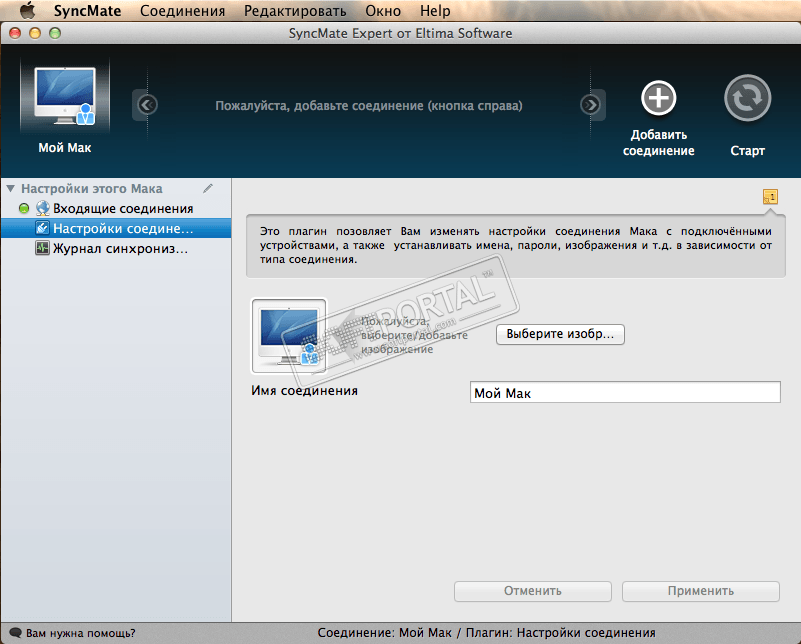Viewport: 801px width, 644px height.
Task: Click the Применить button
Action: pos(701,591)
